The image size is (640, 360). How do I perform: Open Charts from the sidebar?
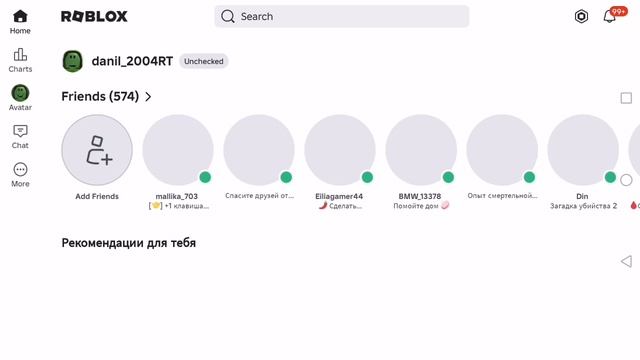(x=20, y=60)
